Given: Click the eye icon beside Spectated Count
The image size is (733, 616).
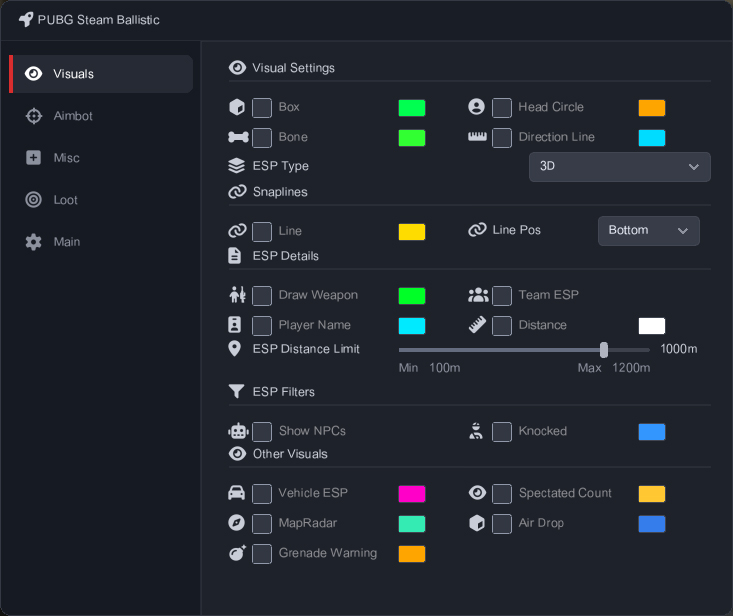Looking at the screenshot, I should [477, 493].
